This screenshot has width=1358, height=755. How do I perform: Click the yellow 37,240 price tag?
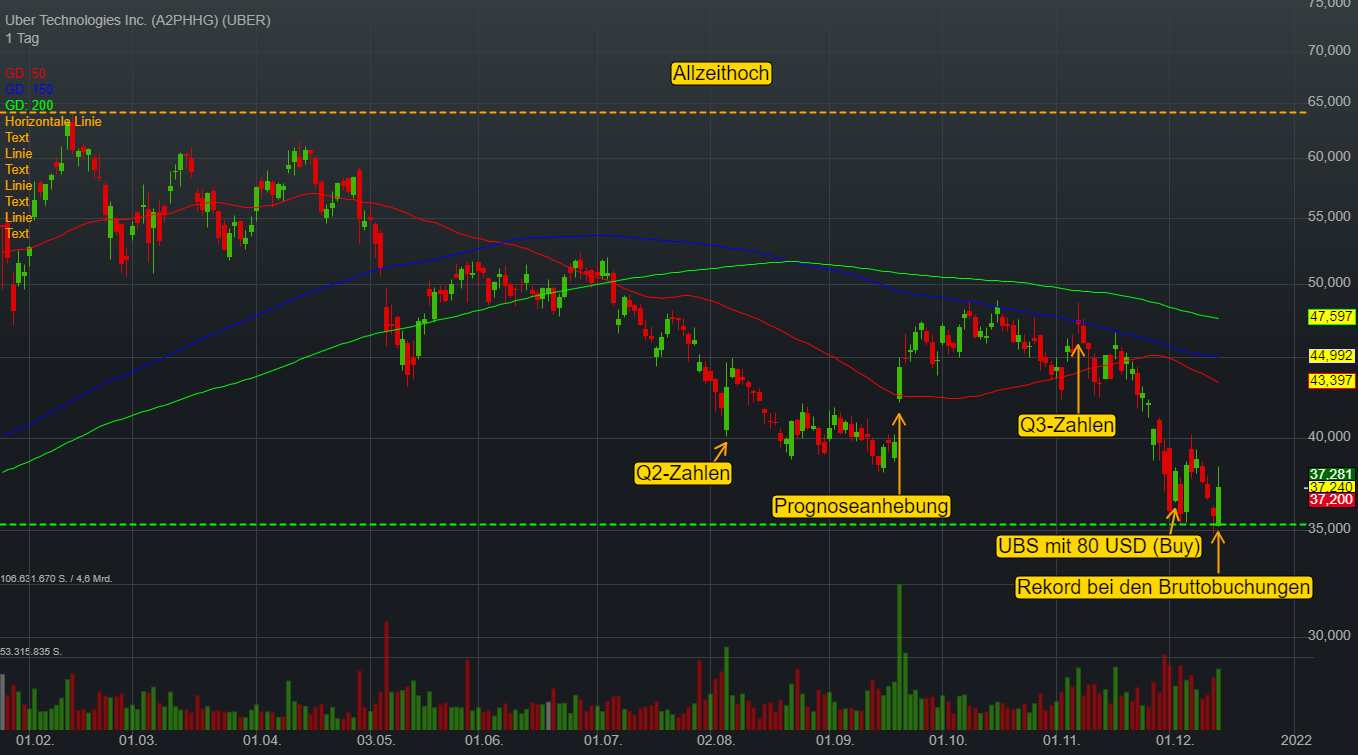[x=1331, y=486]
